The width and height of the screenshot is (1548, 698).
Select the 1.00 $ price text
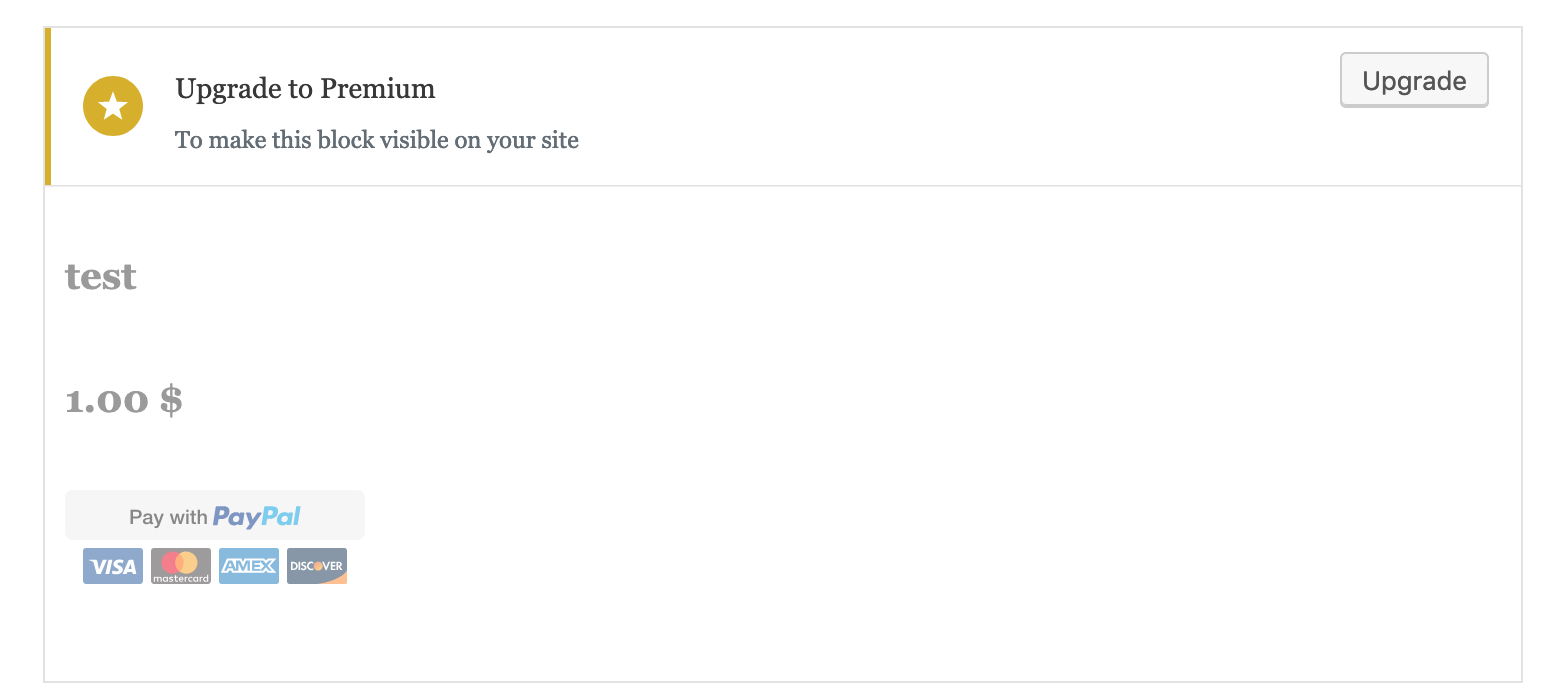pyautogui.click(x=124, y=399)
